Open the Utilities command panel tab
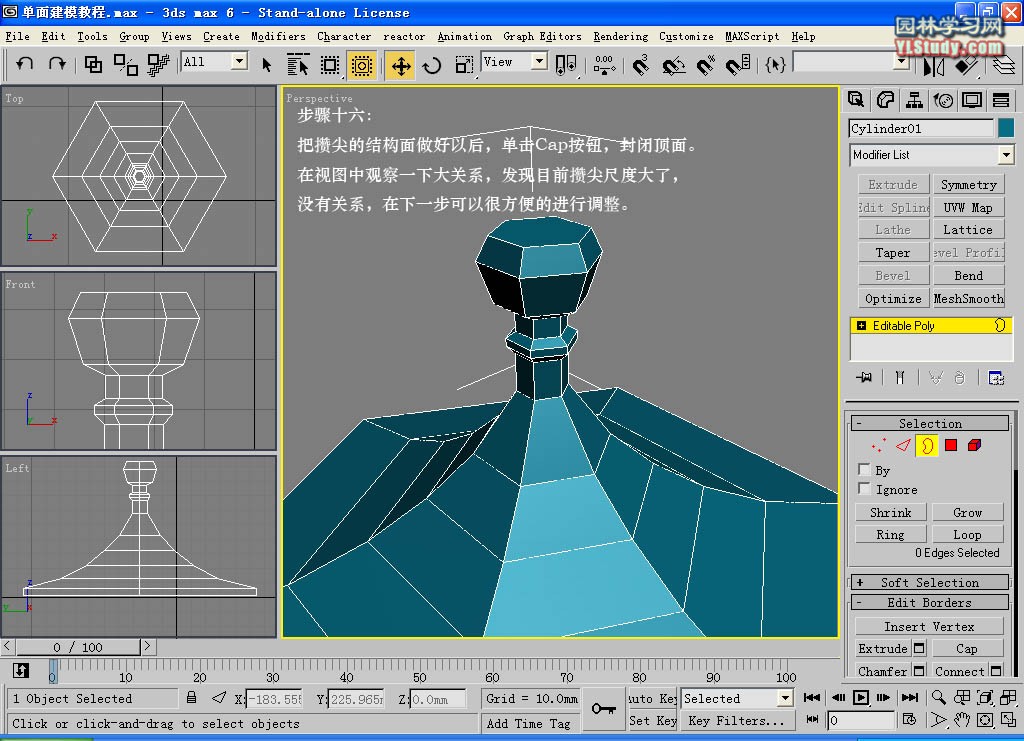Screen dimensions: 1024x741 [1000, 100]
